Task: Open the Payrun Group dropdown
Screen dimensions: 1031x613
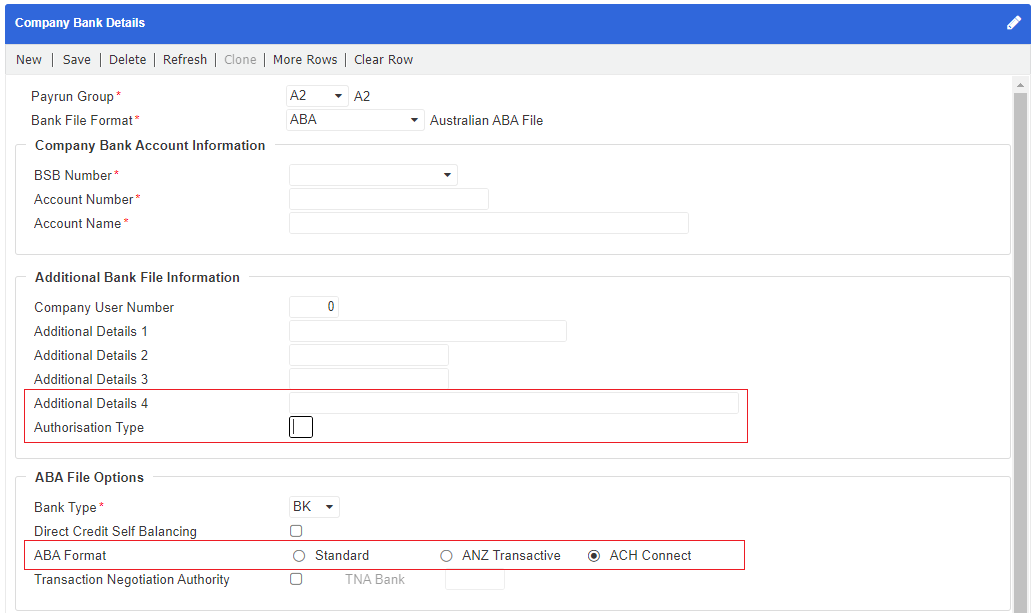Action: (x=337, y=95)
